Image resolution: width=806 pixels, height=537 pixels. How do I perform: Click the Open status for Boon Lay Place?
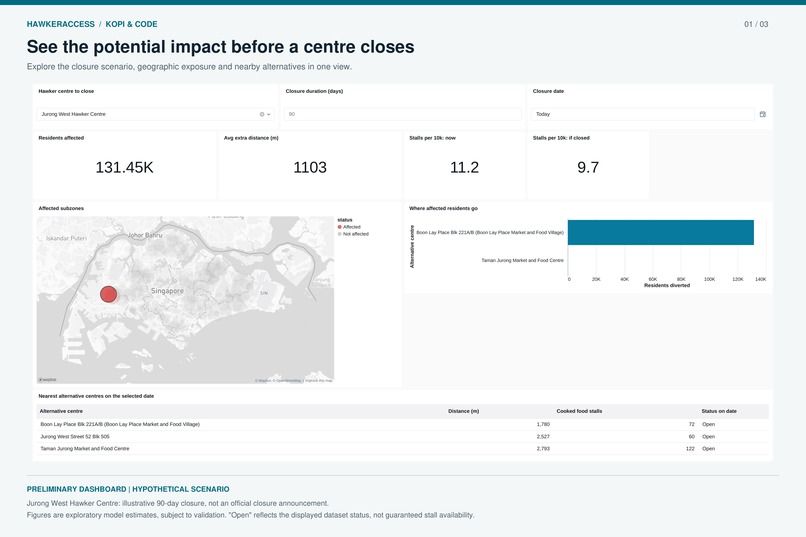point(708,424)
